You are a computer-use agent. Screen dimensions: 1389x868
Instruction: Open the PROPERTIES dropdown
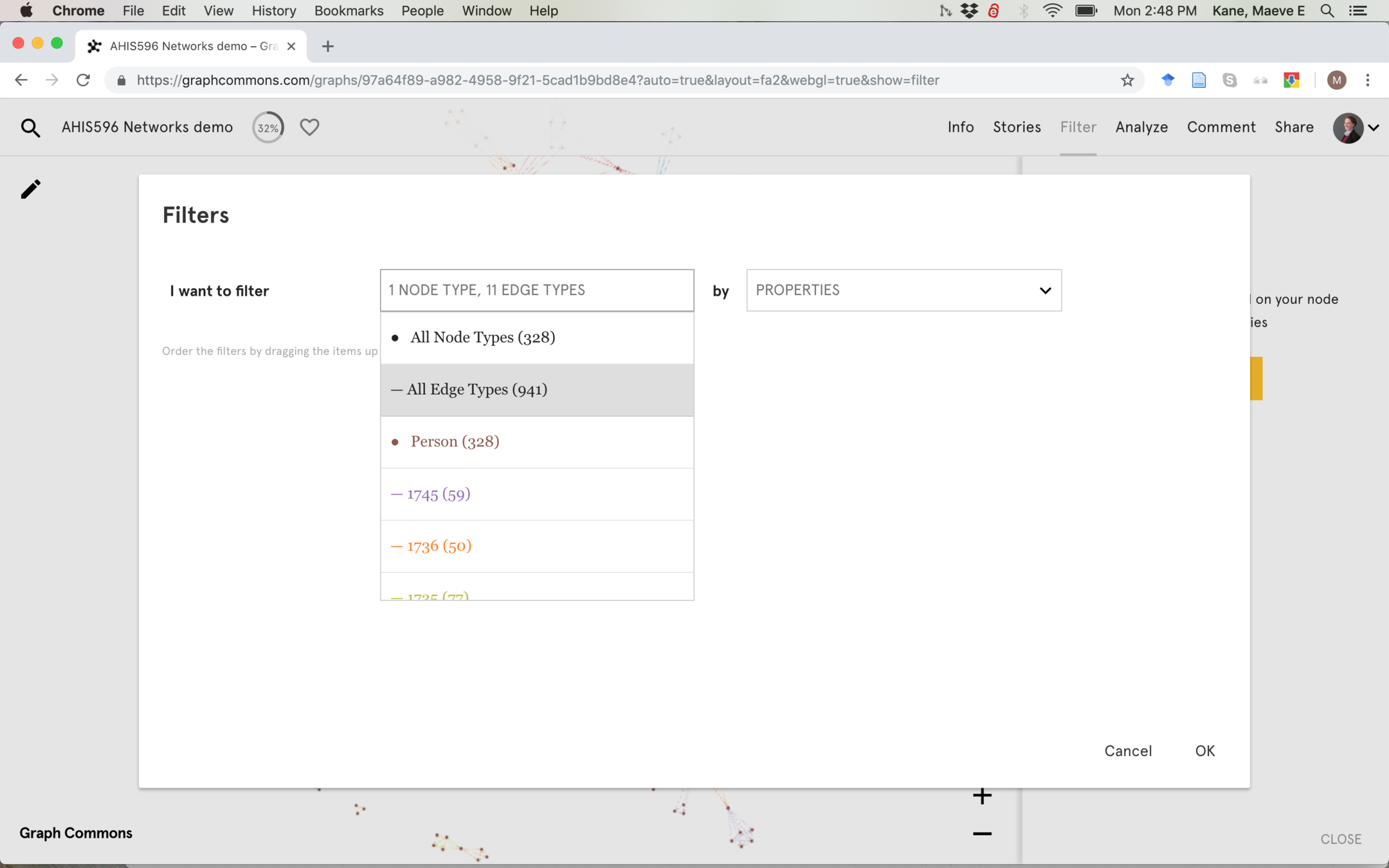tap(903, 290)
